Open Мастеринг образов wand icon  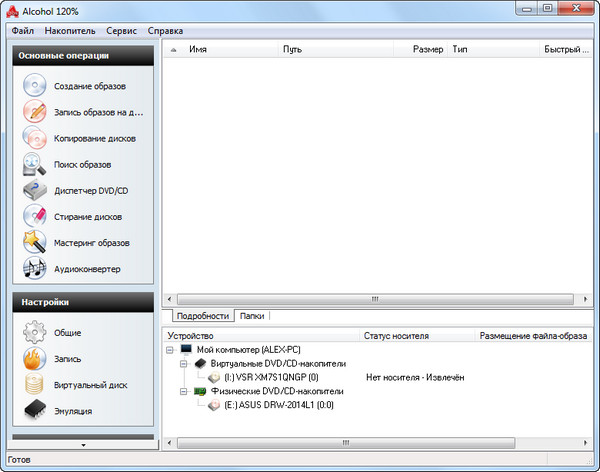click(35, 242)
